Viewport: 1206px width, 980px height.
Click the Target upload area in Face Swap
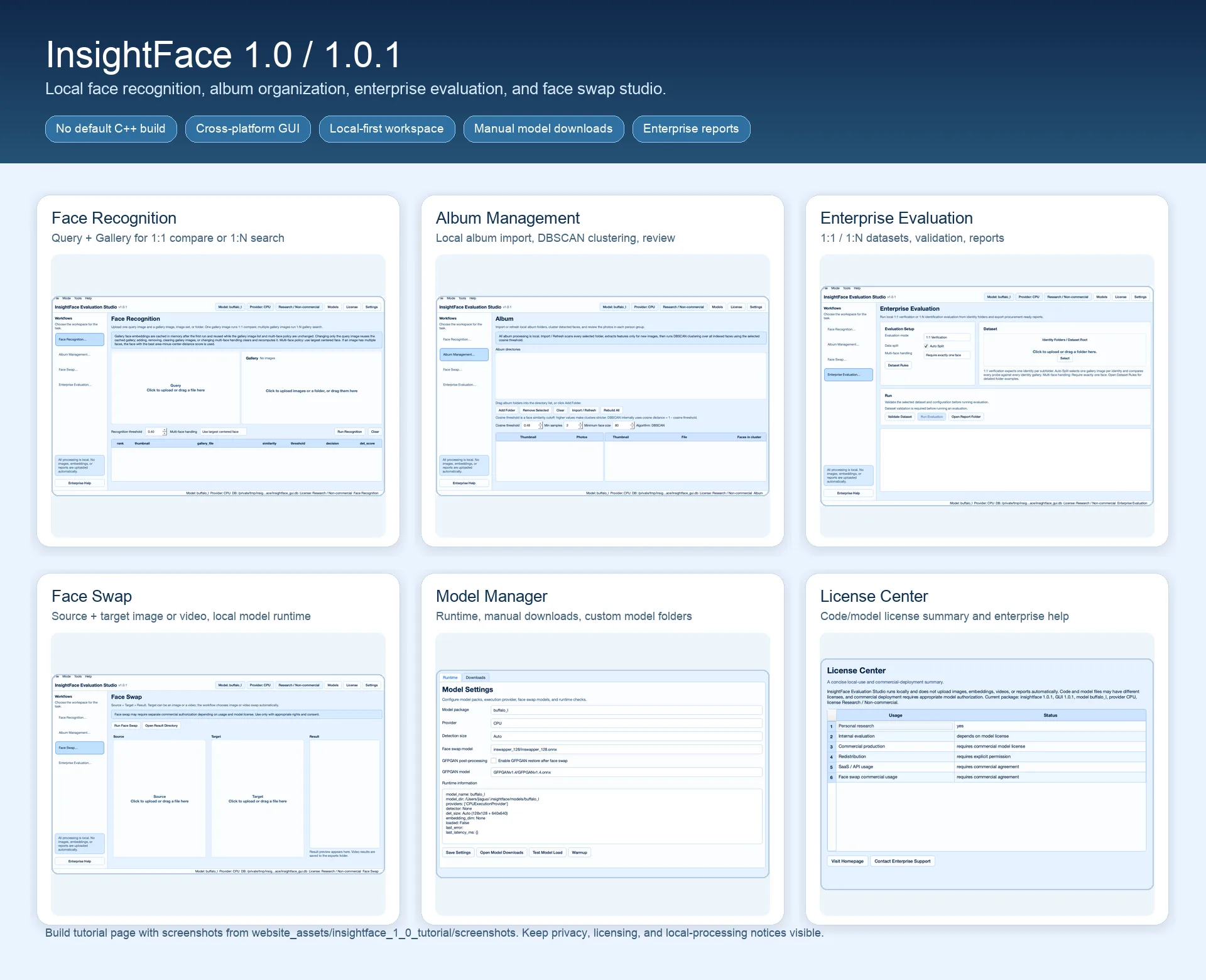(258, 798)
